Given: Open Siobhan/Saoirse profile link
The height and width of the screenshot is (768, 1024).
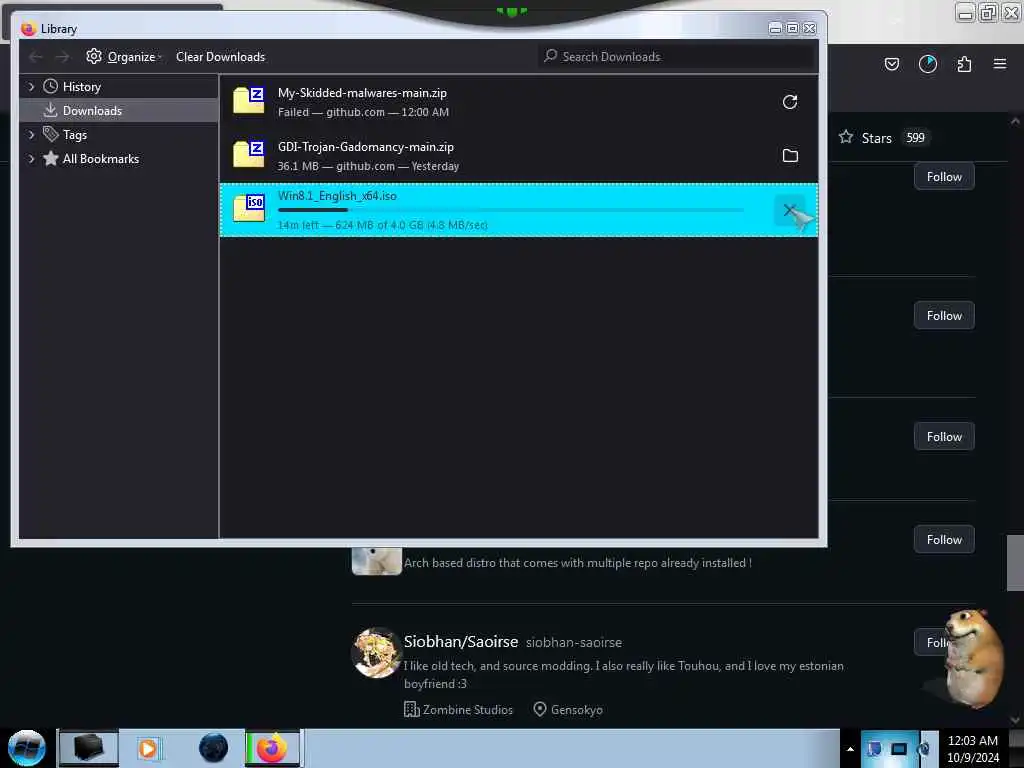Looking at the screenshot, I should pos(460,642).
